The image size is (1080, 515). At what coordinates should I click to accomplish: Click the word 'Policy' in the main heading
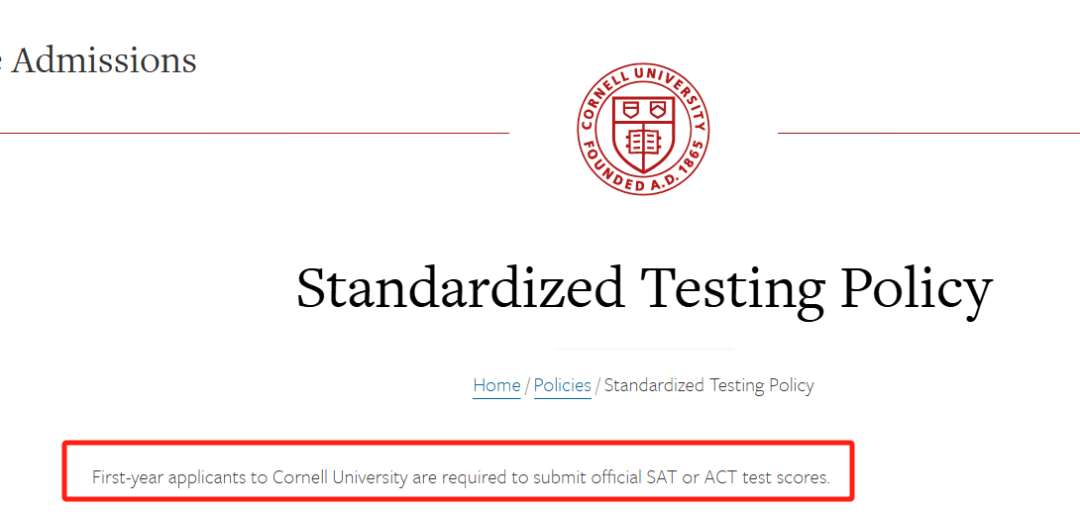[917, 288]
